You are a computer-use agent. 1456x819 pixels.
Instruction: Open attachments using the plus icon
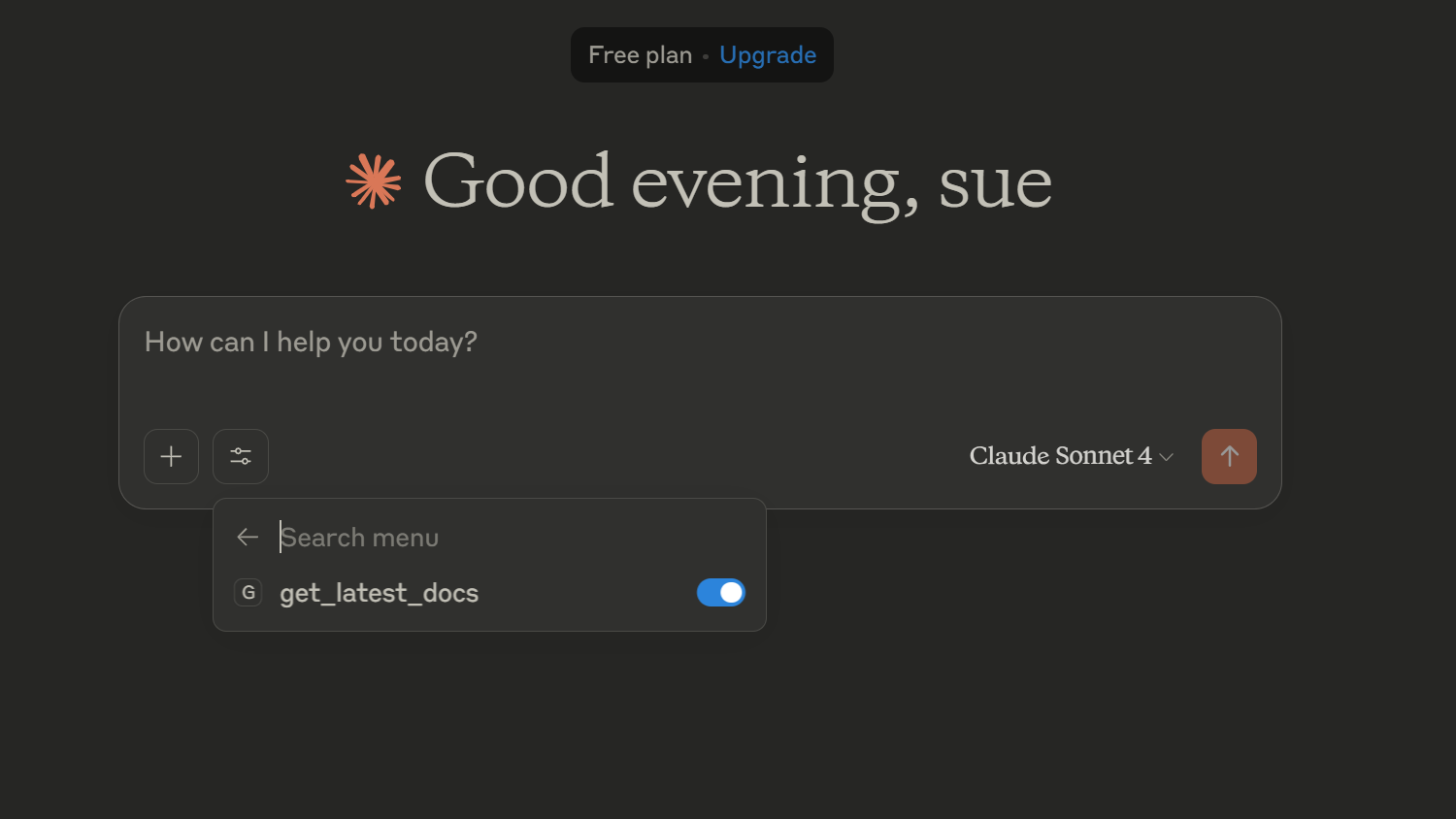(x=171, y=456)
